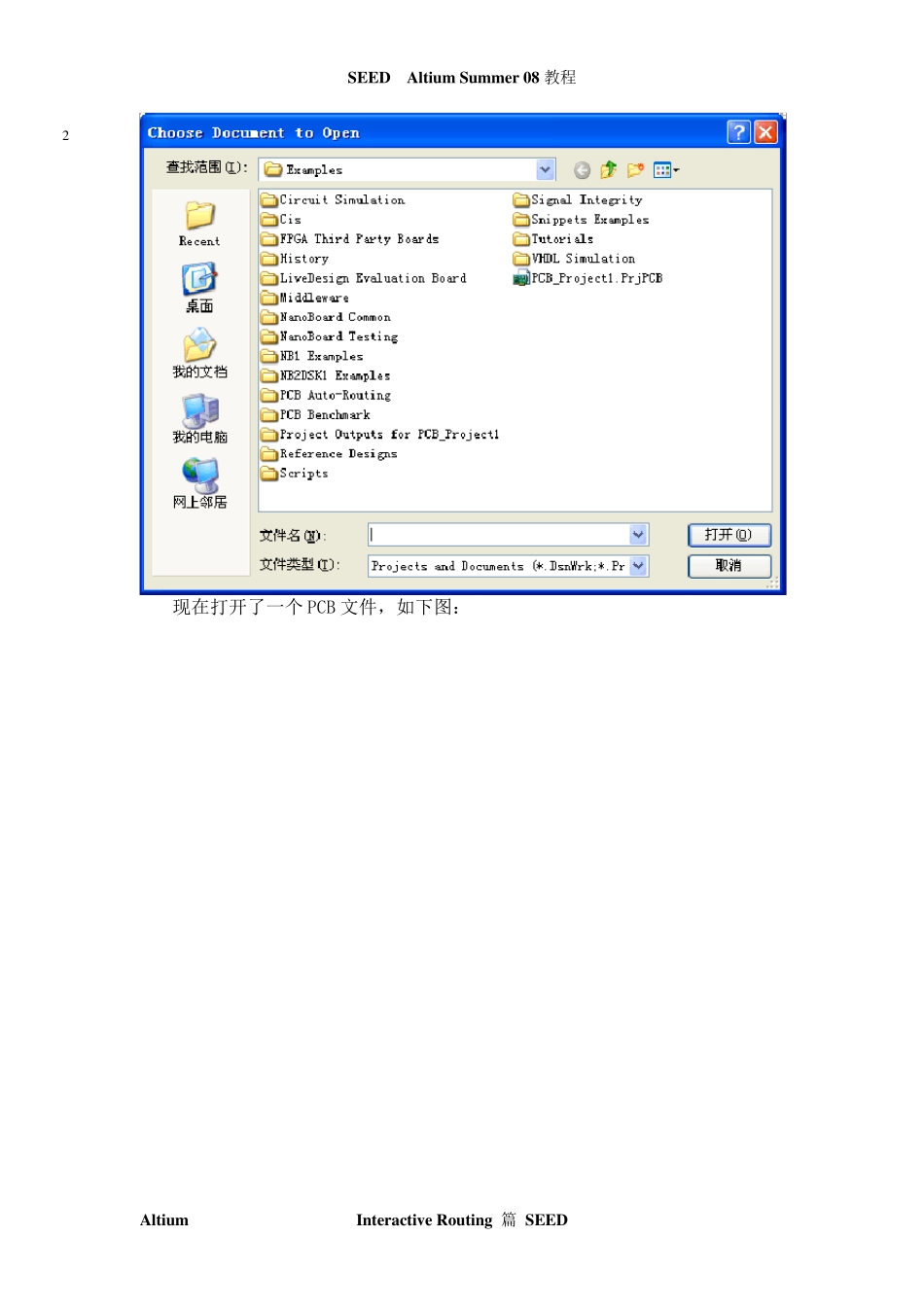This screenshot has width=924, height=1307.
Task: Select PCB Auto-Routing folder
Action: click(326, 395)
